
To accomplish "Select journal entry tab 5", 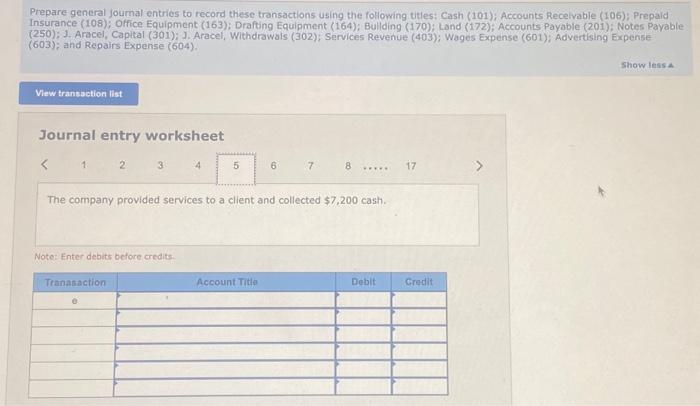I will [x=236, y=168].
